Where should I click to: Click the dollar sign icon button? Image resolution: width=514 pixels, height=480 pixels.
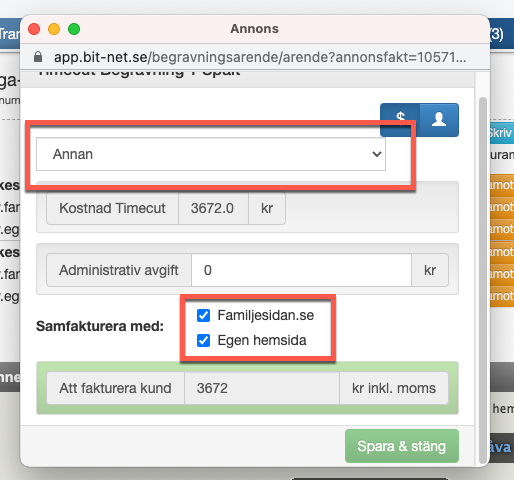(x=400, y=120)
